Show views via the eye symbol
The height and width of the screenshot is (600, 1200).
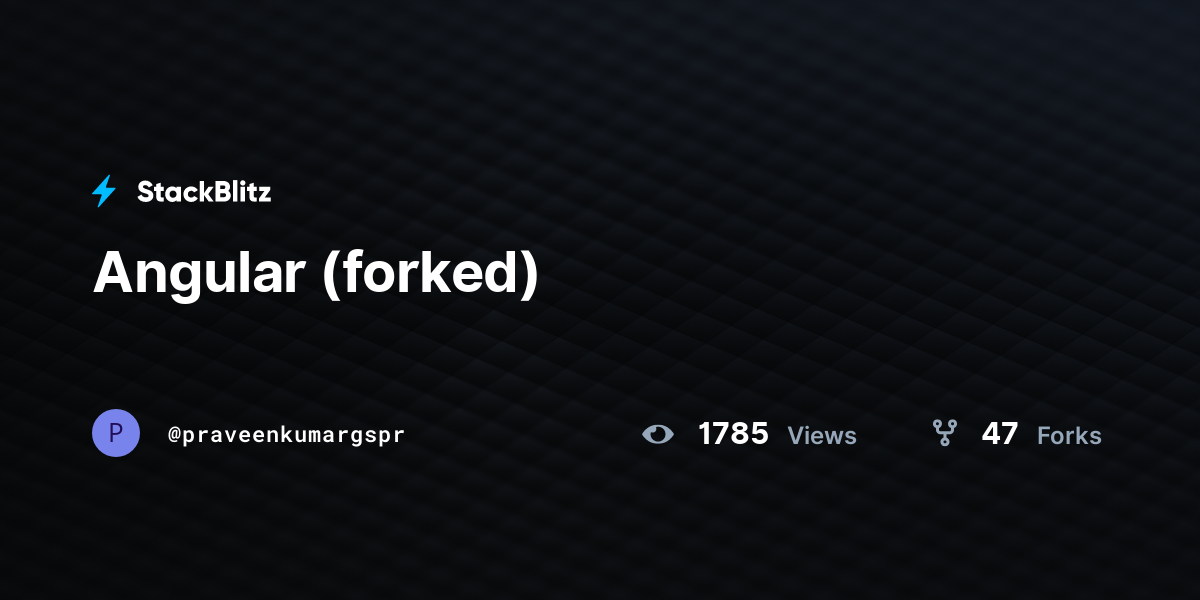658,434
